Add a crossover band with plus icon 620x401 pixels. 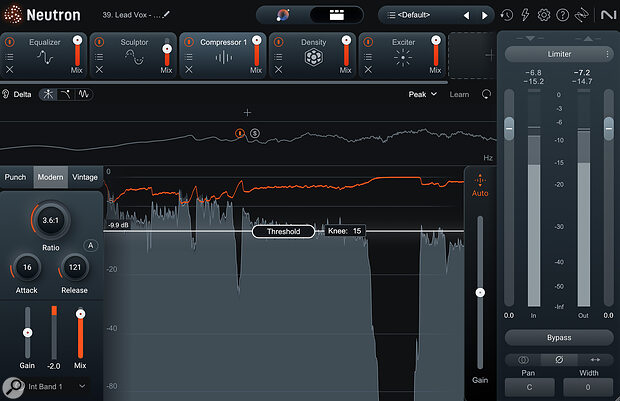point(247,113)
